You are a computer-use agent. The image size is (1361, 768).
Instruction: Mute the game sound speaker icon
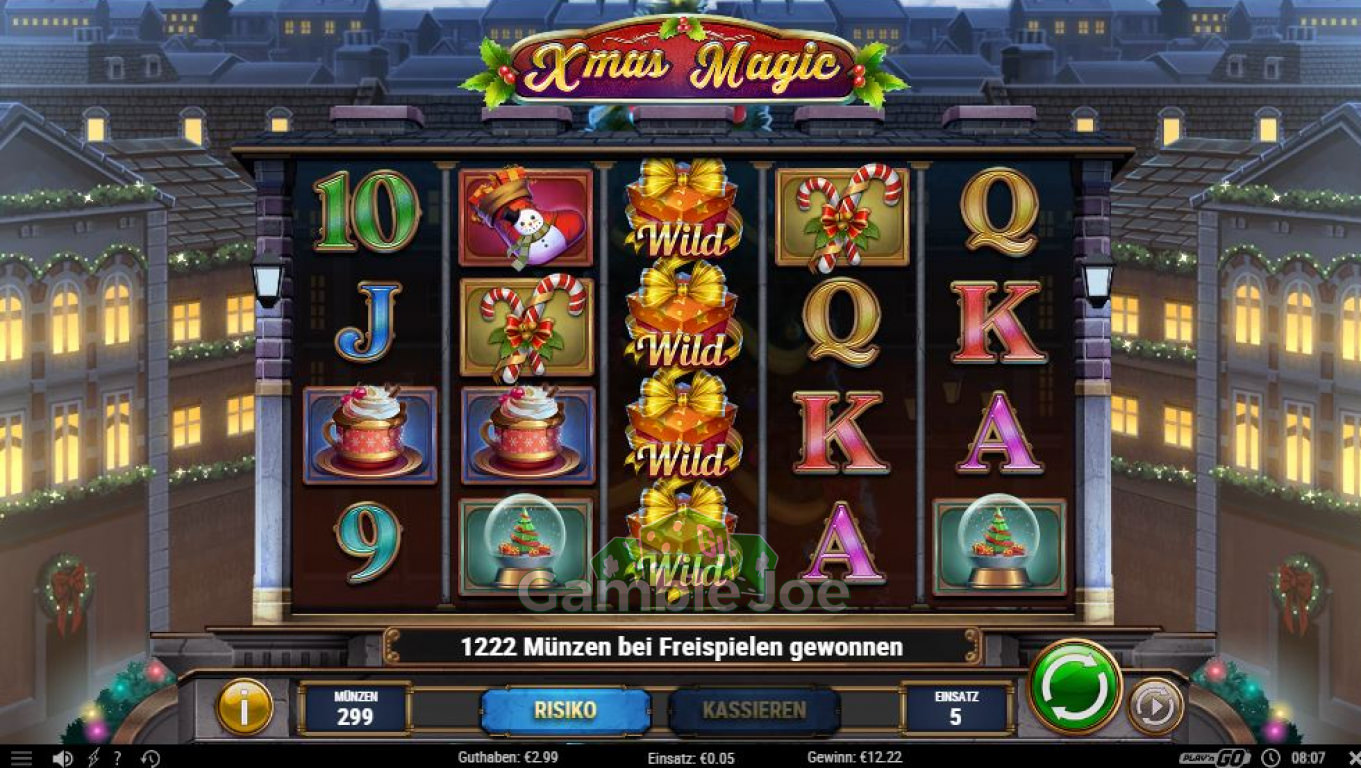click(x=62, y=758)
